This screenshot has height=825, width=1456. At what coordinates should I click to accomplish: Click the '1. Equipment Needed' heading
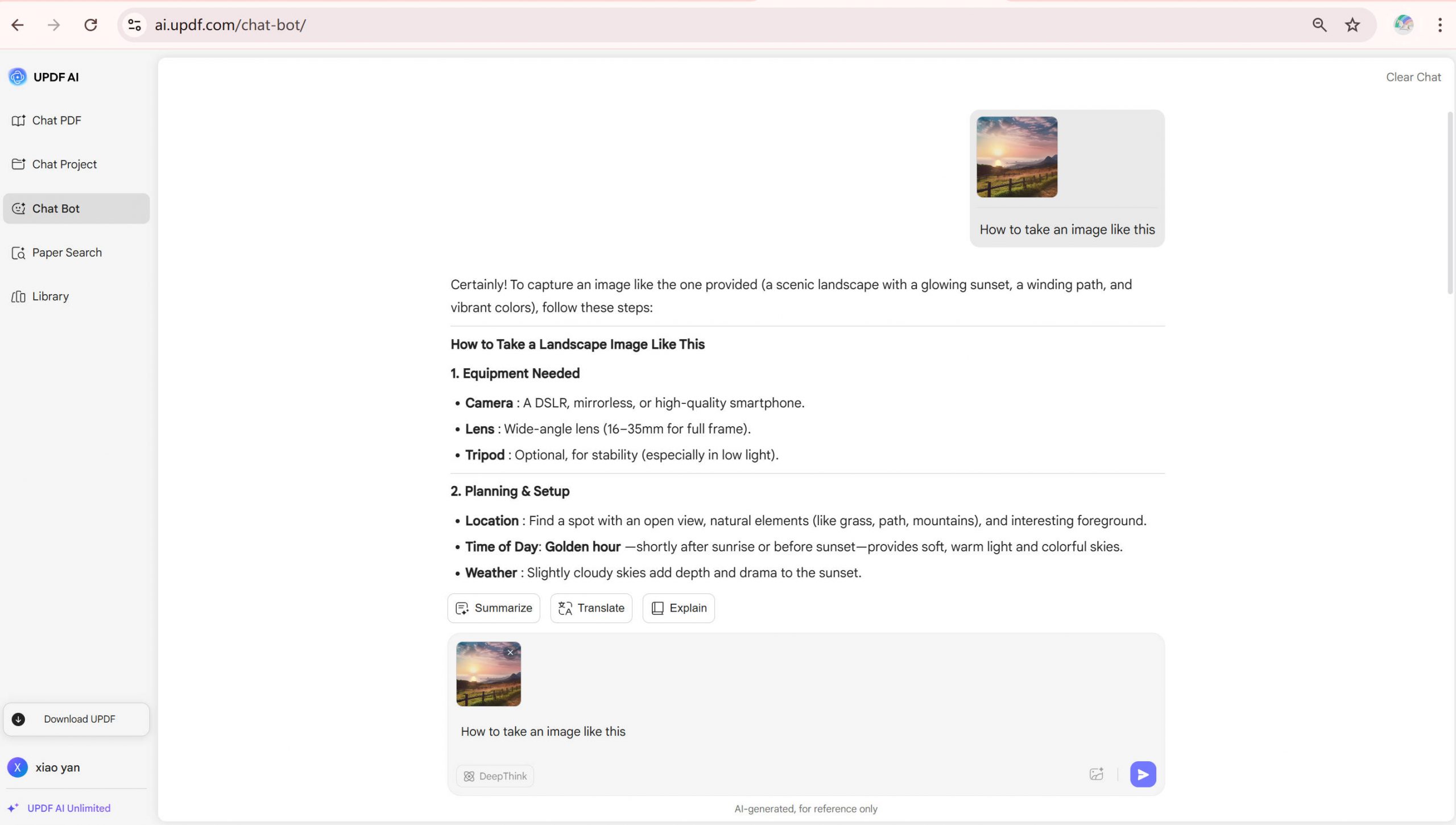(515, 373)
